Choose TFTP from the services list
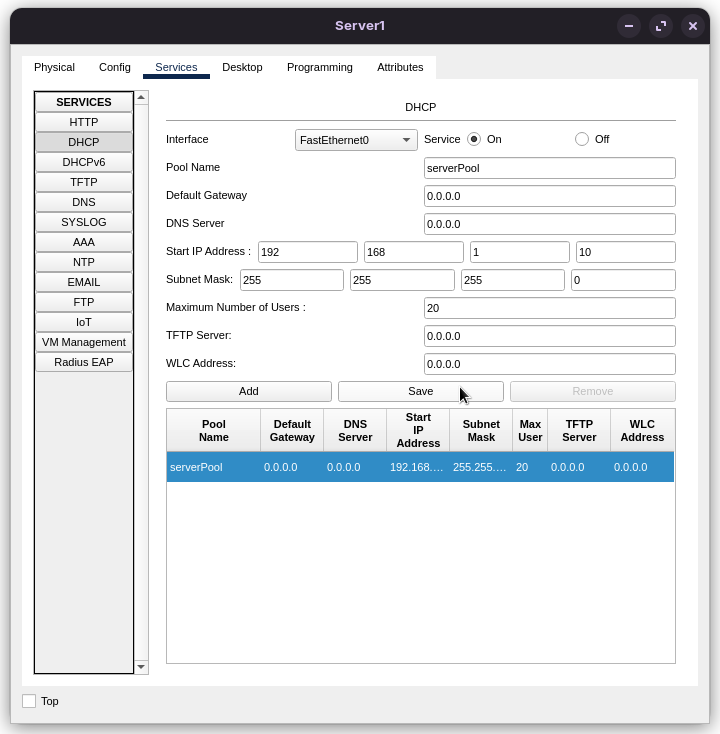This screenshot has width=720, height=734. click(84, 183)
